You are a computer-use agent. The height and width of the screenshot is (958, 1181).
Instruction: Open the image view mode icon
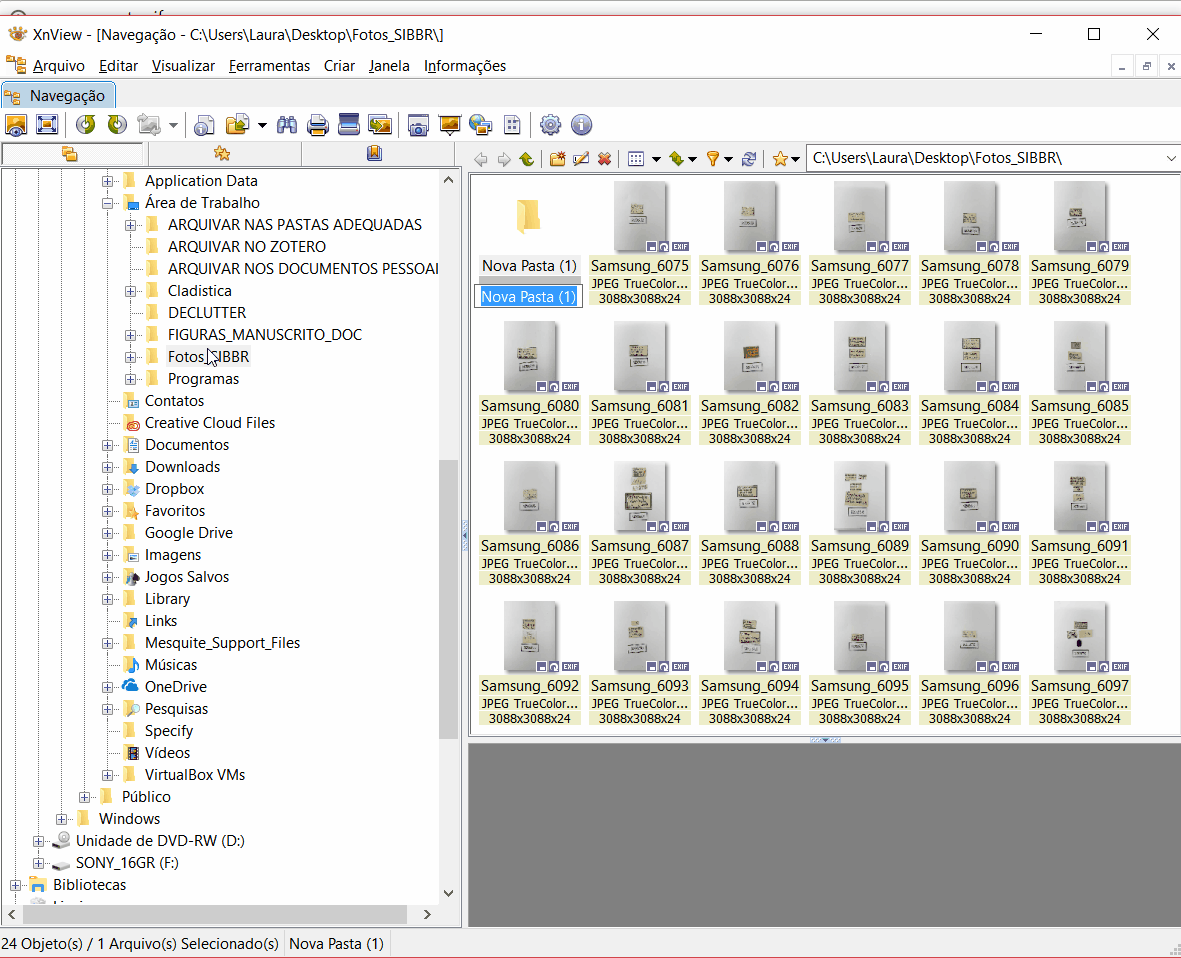click(16, 124)
